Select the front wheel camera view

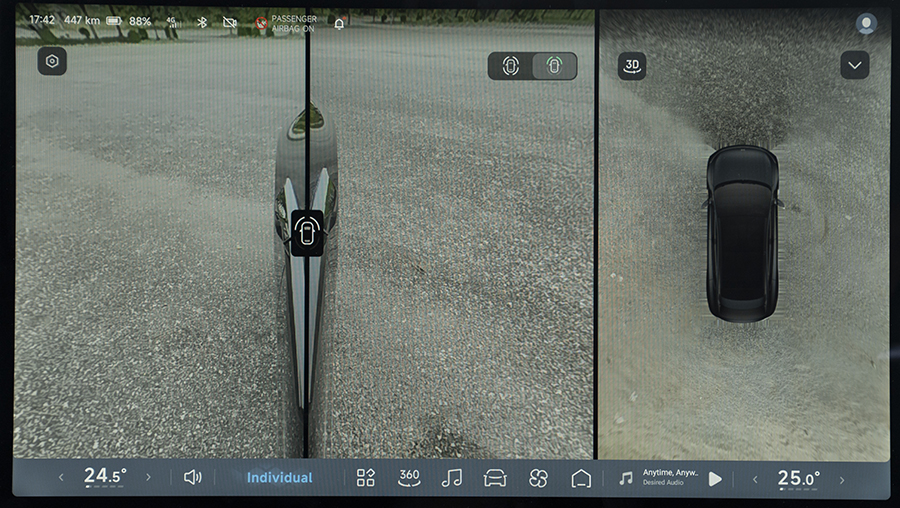coord(554,66)
